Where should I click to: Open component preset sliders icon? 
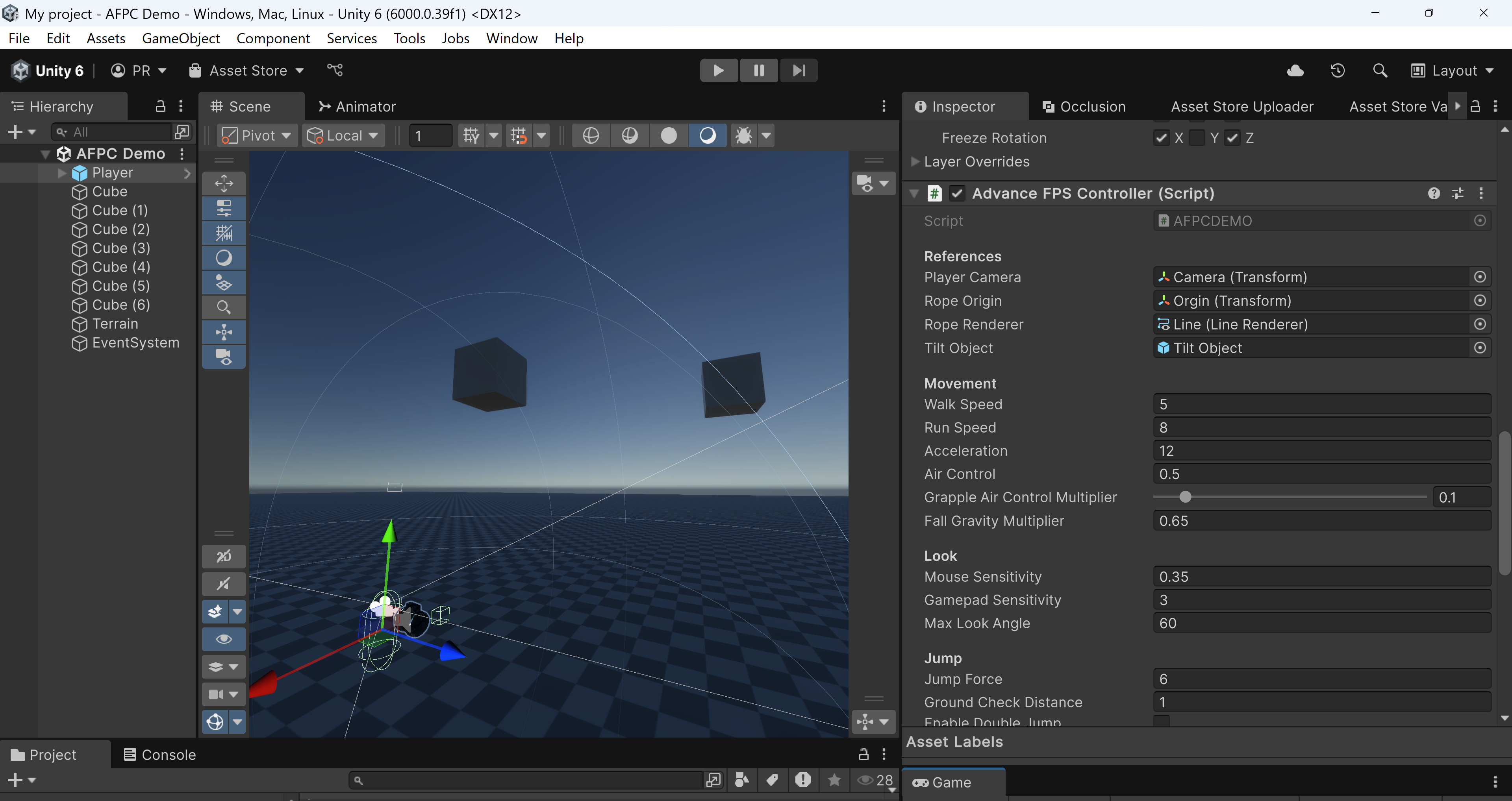click(1457, 193)
